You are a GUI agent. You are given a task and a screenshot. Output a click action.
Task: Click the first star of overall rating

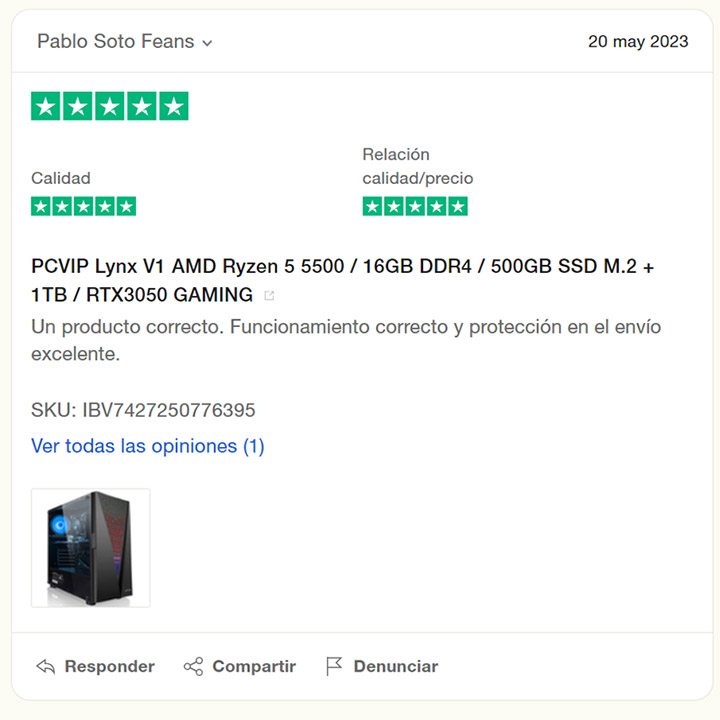pyautogui.click(x=45, y=106)
